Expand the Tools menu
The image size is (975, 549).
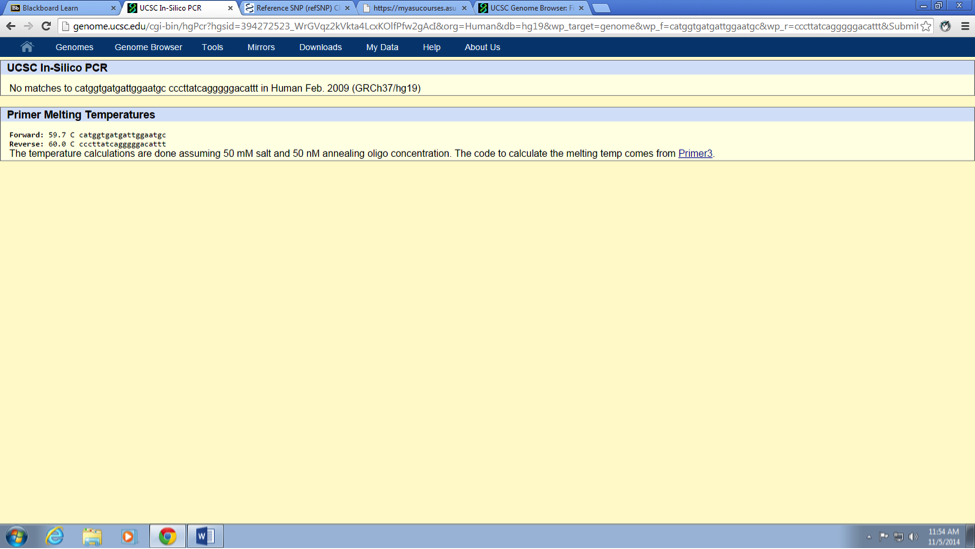pyautogui.click(x=212, y=47)
